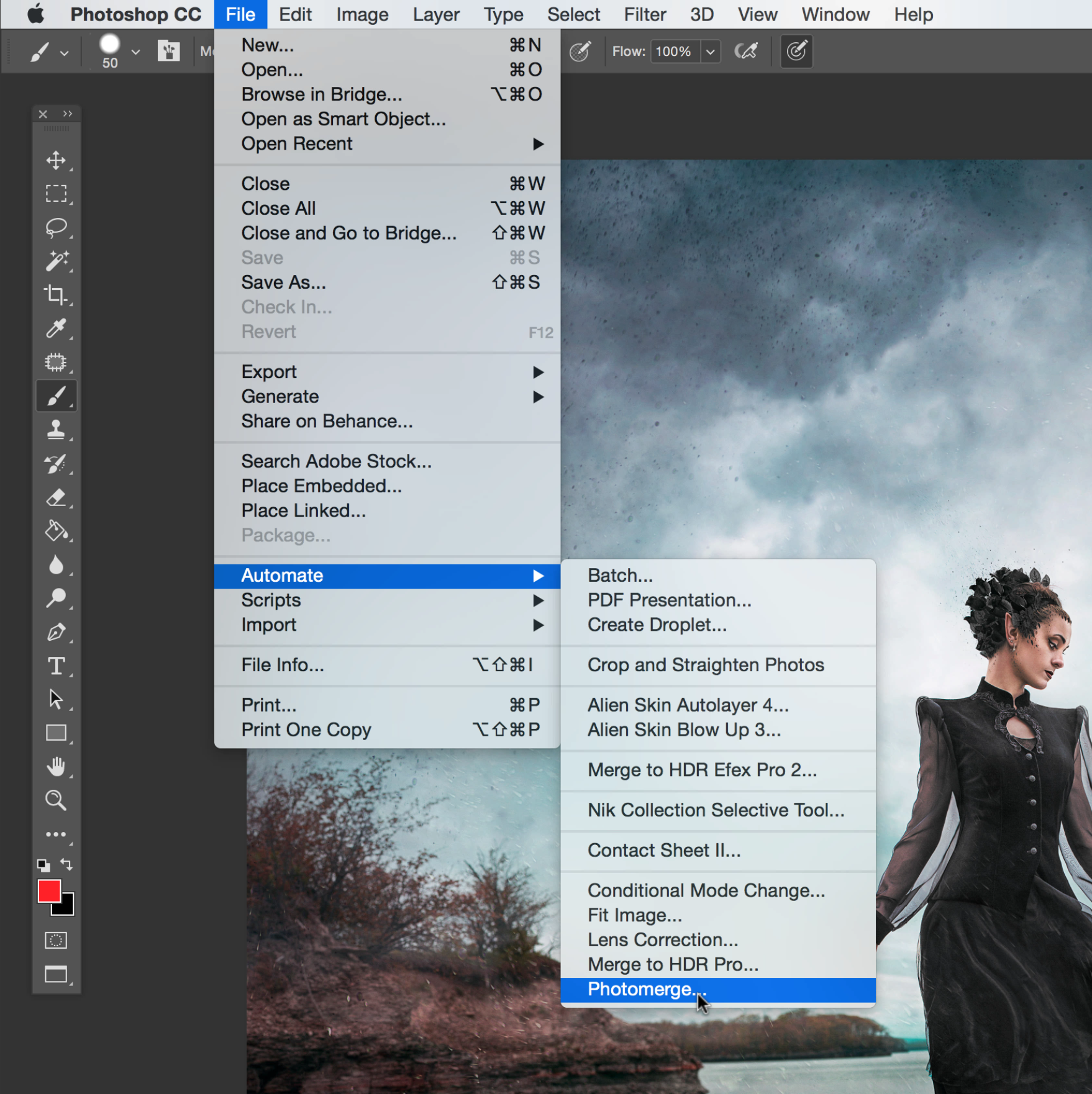Image resolution: width=1092 pixels, height=1094 pixels.
Task: Select Crop and Straighten Photos
Action: click(718, 665)
